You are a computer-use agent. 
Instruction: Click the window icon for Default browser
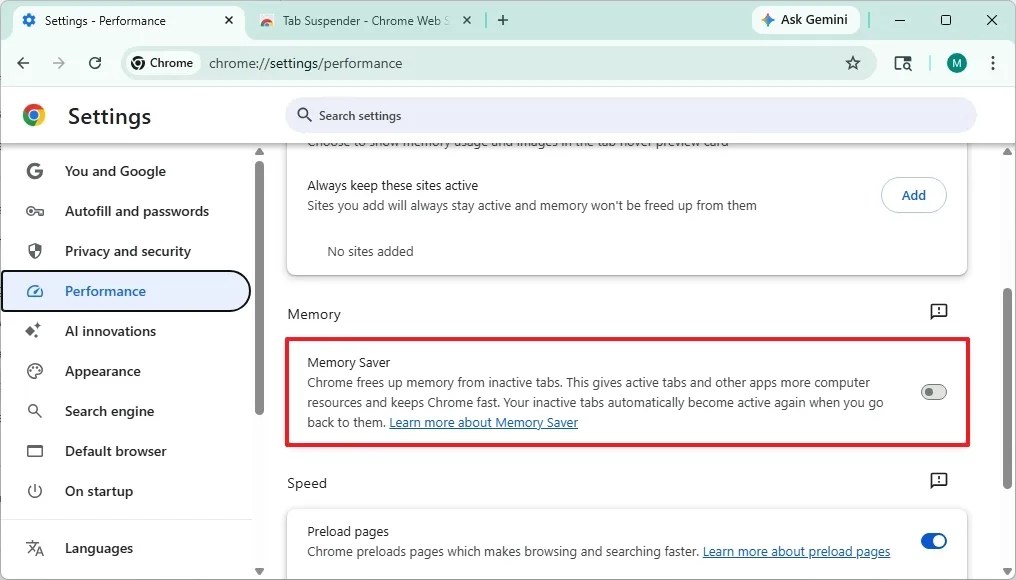34,451
